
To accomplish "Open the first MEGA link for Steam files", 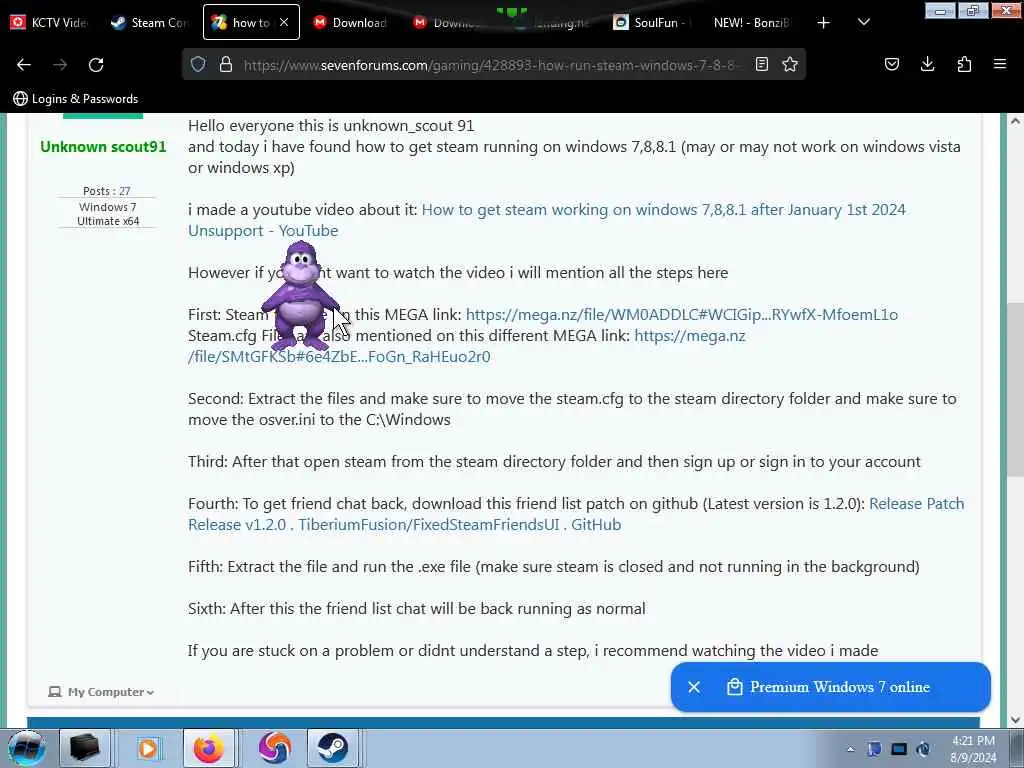I will tap(682, 315).
